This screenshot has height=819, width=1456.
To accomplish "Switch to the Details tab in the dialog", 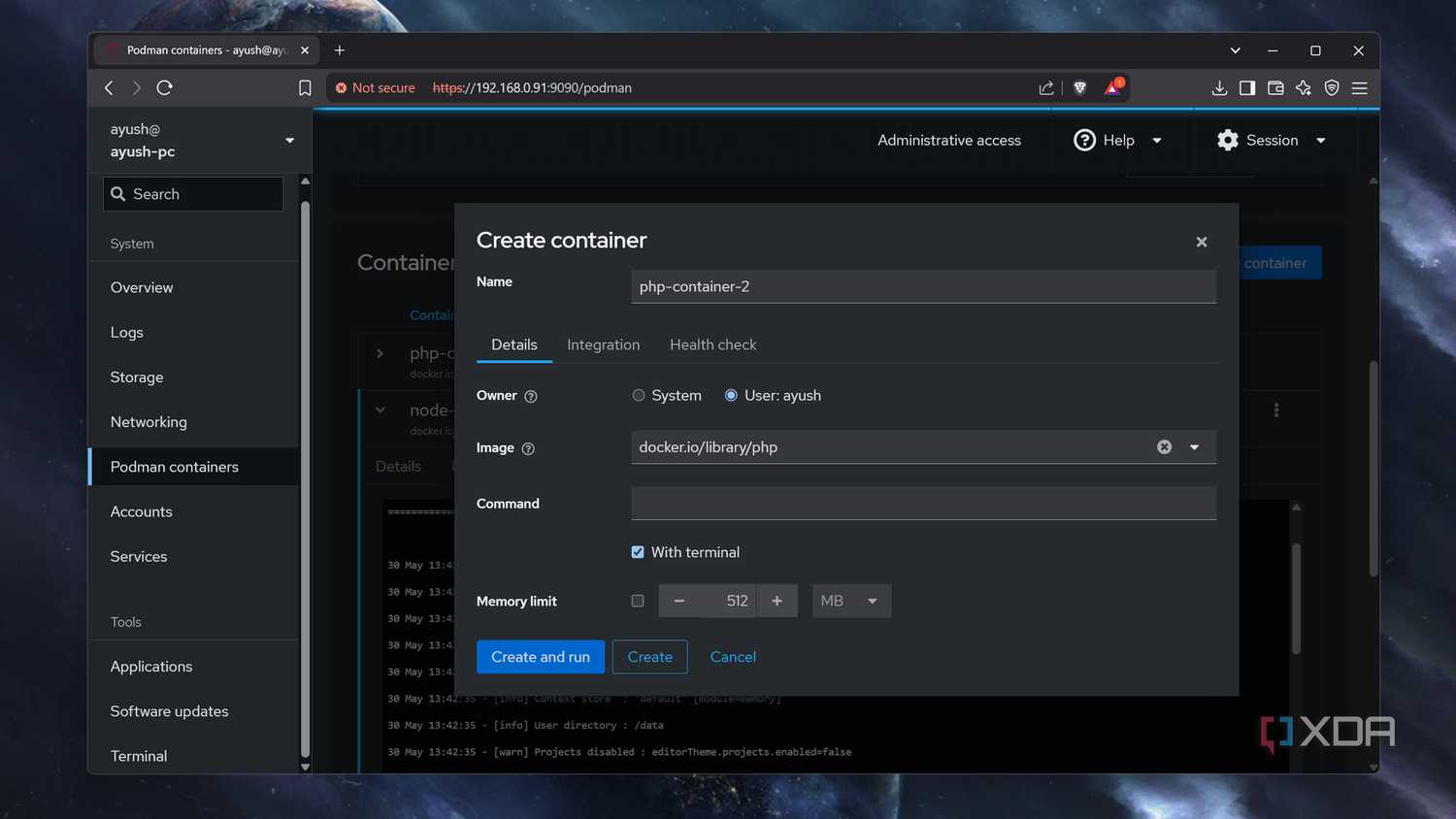I will (x=514, y=344).
